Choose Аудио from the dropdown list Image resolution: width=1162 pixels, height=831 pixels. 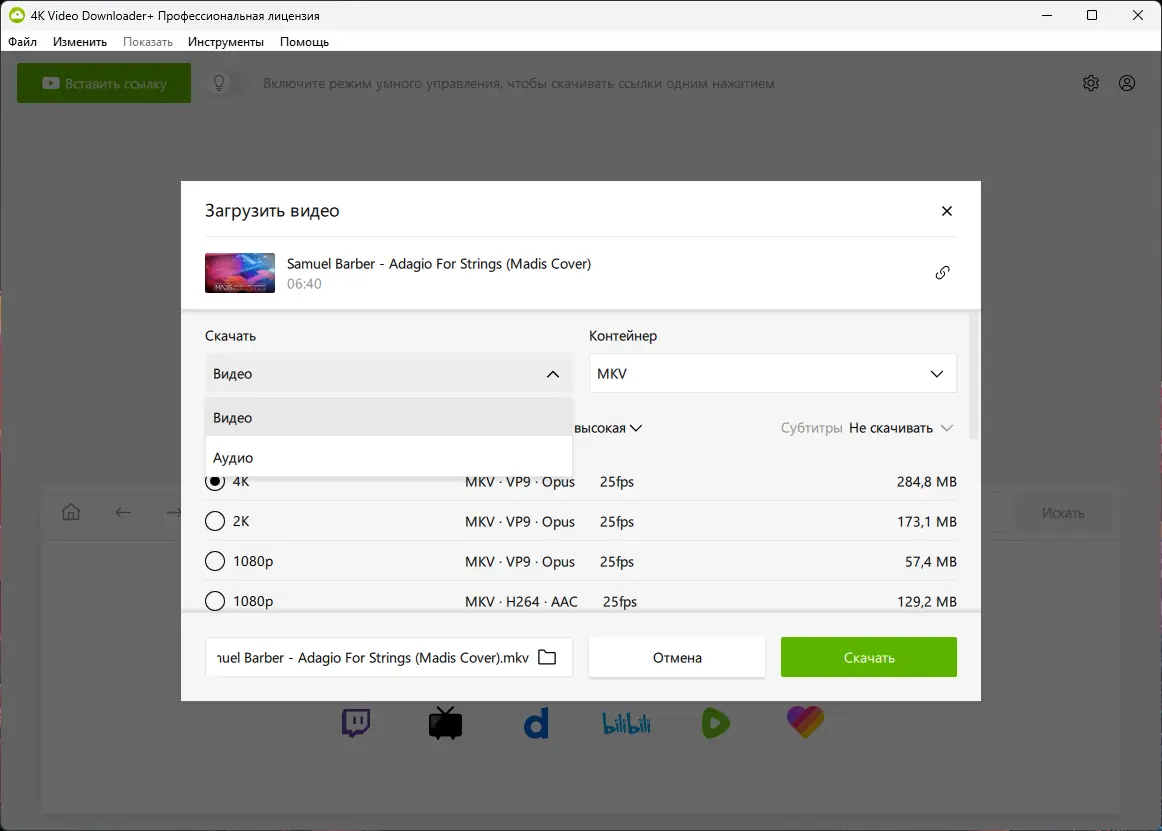388,457
